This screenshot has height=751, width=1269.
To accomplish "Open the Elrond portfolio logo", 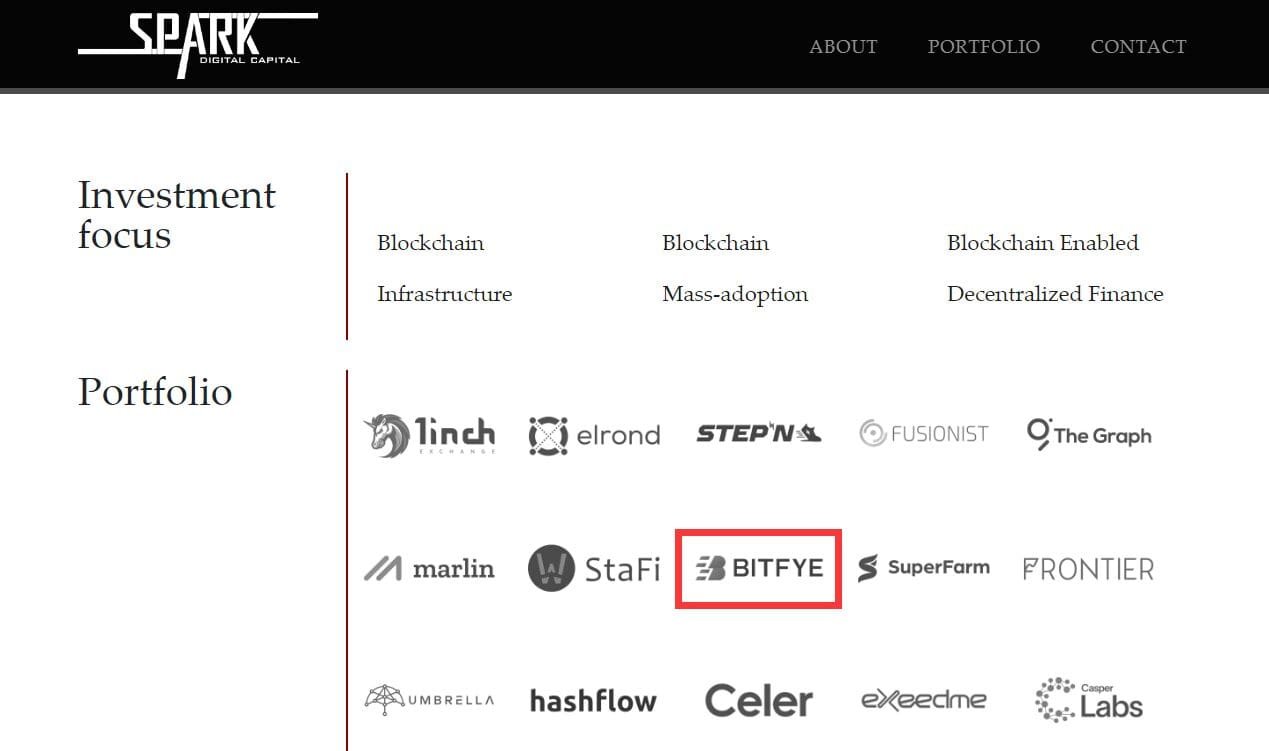I will click(594, 436).
